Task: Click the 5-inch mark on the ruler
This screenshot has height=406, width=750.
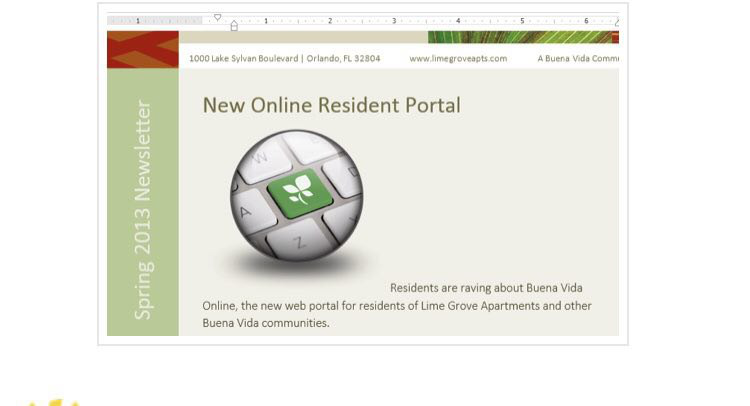Action: point(522,20)
